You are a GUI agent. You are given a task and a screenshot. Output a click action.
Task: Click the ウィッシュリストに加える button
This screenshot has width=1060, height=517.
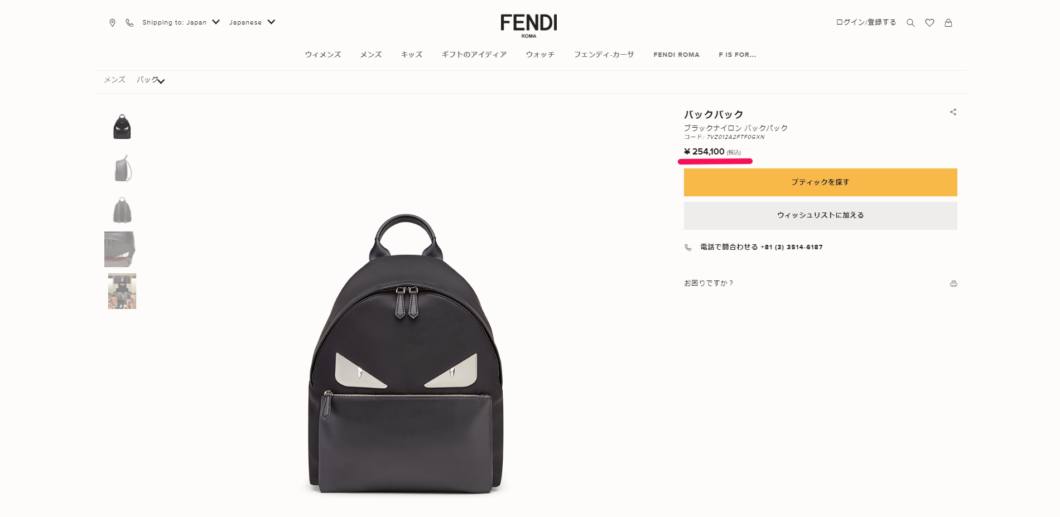(x=820, y=216)
